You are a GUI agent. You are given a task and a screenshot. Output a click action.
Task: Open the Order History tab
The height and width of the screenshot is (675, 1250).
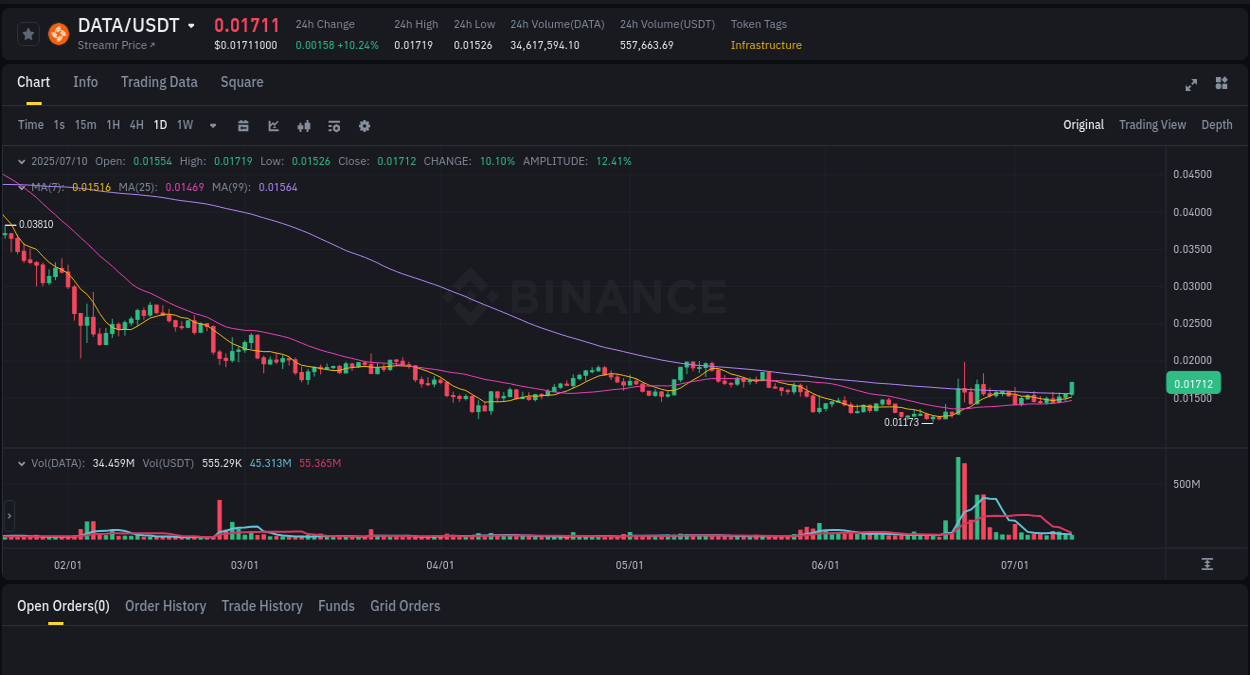point(165,606)
